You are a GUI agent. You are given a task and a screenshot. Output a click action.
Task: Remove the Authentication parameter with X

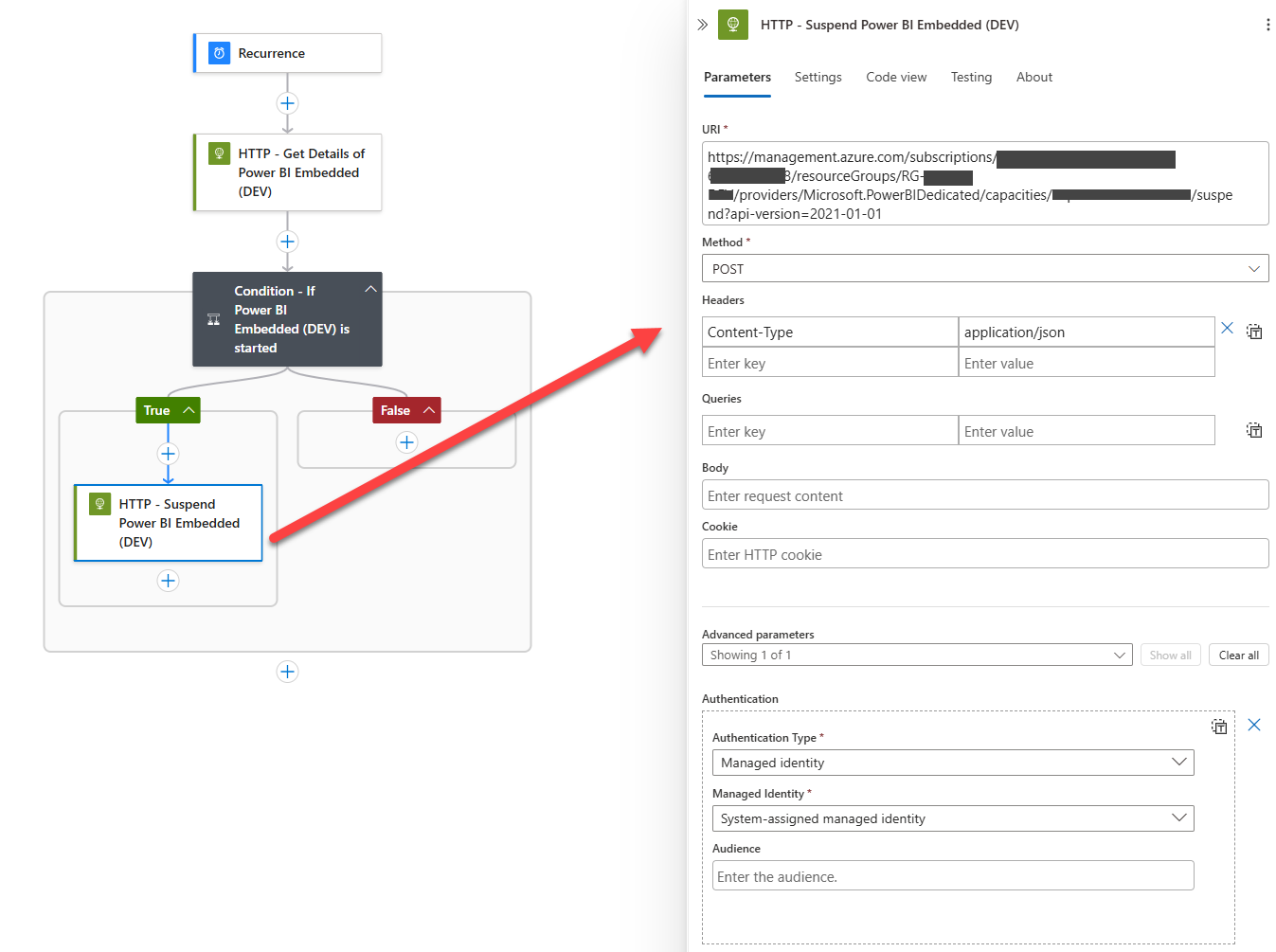(x=1254, y=725)
